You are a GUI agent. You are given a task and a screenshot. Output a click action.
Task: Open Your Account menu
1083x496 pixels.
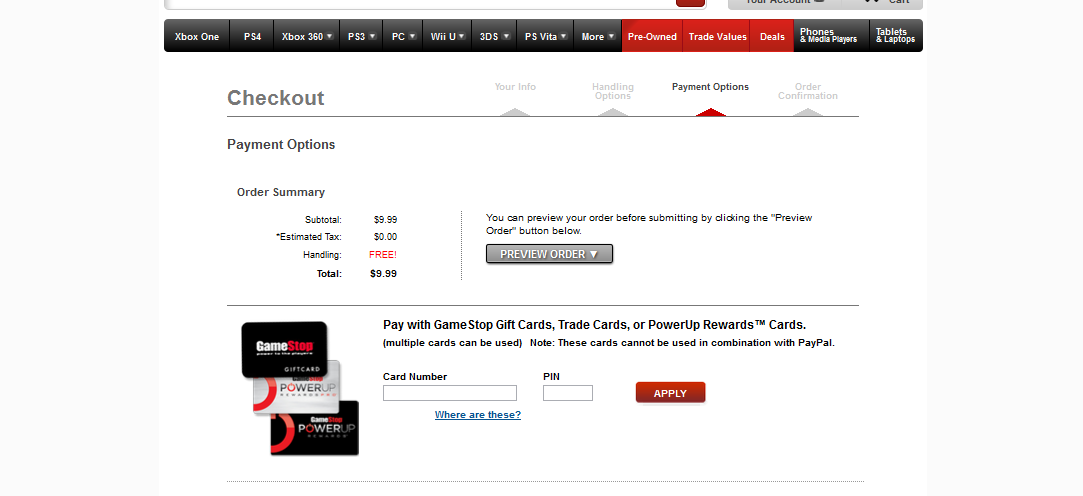785,2
